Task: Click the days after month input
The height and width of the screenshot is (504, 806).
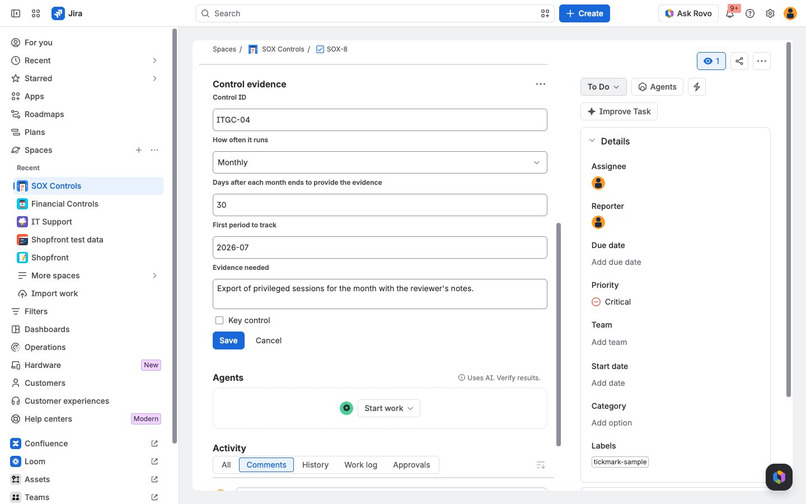Action: [x=380, y=205]
